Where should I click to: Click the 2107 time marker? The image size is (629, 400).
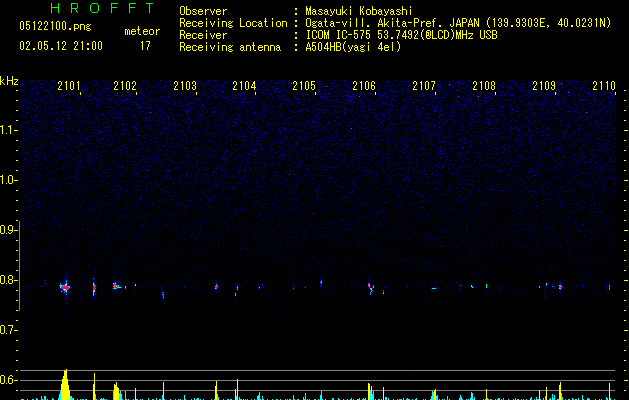pyautogui.click(x=424, y=85)
